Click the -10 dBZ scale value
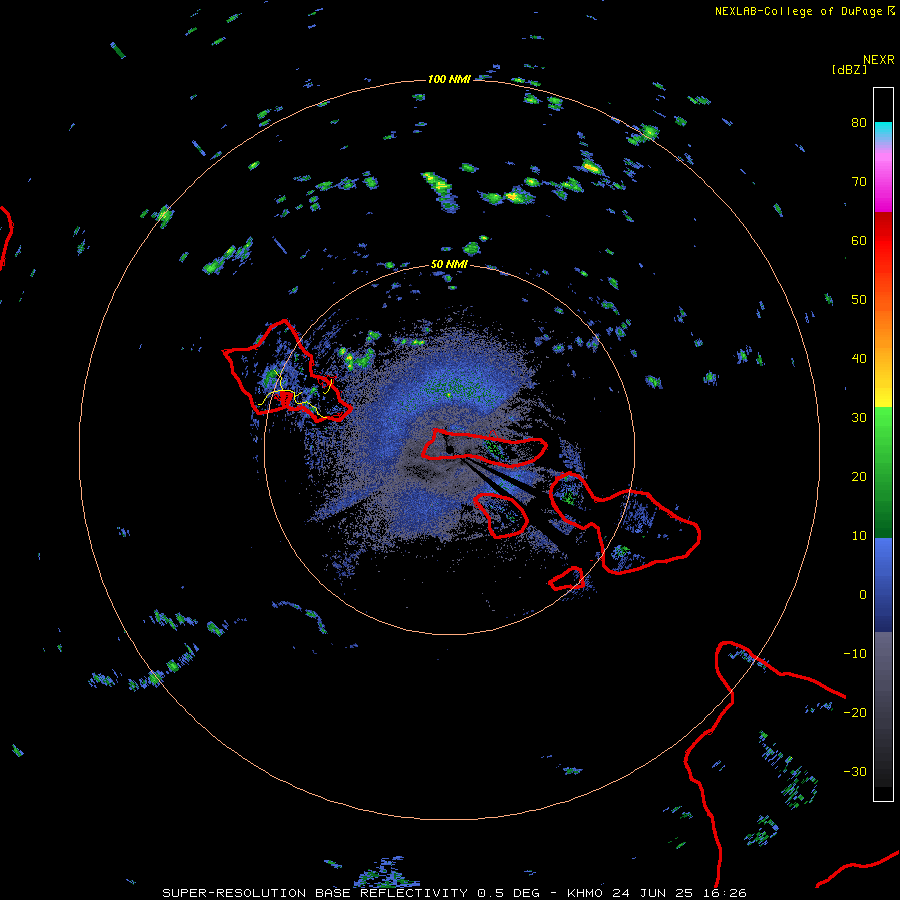 (855, 654)
